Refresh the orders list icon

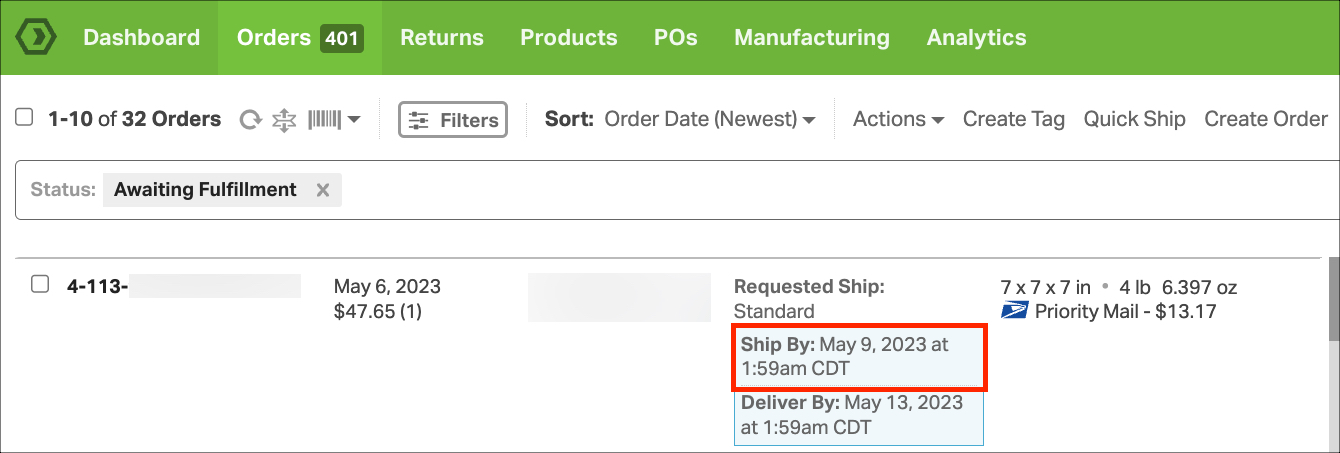coord(251,120)
